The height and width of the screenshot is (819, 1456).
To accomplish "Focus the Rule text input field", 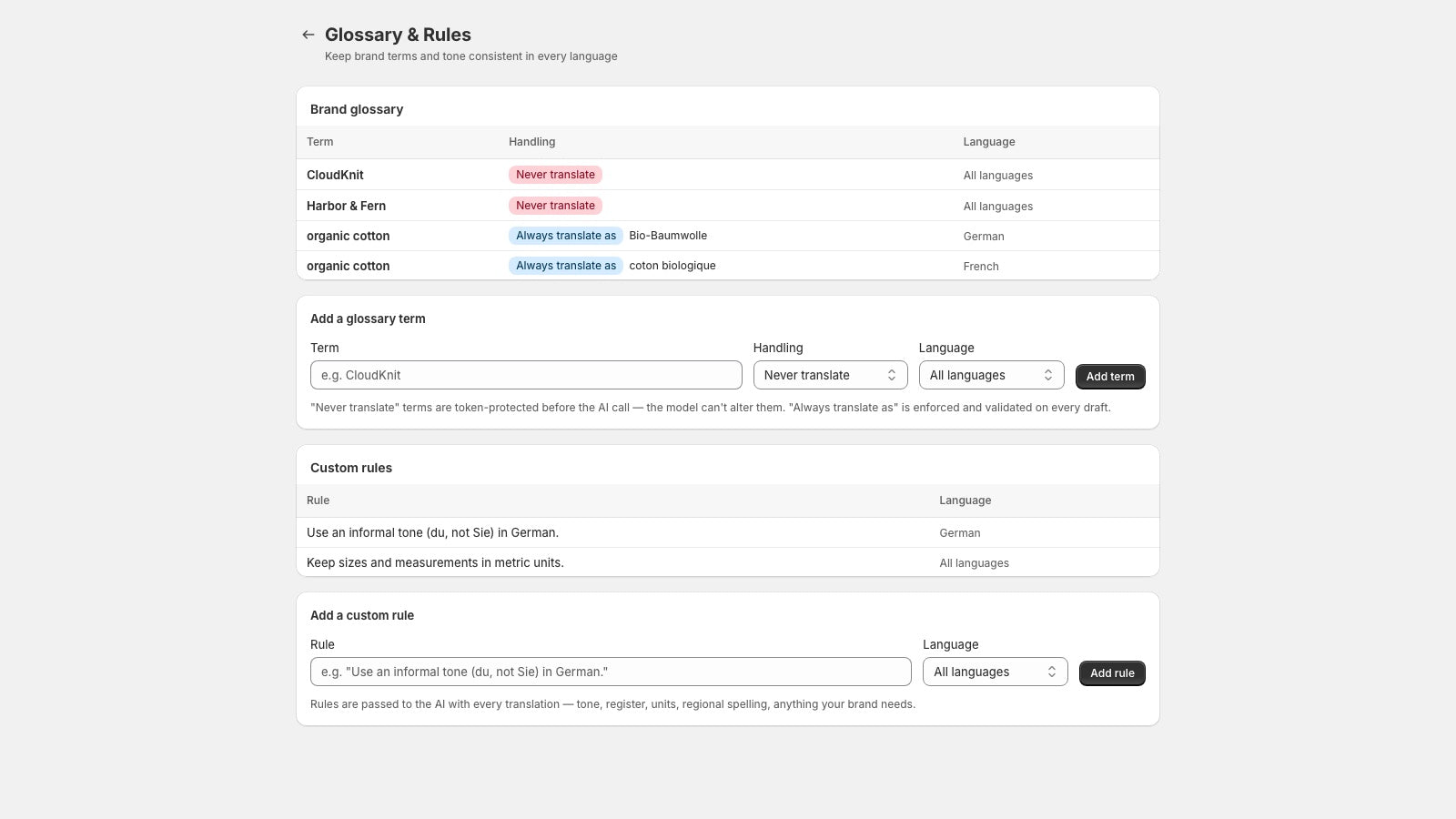I will tap(611, 672).
